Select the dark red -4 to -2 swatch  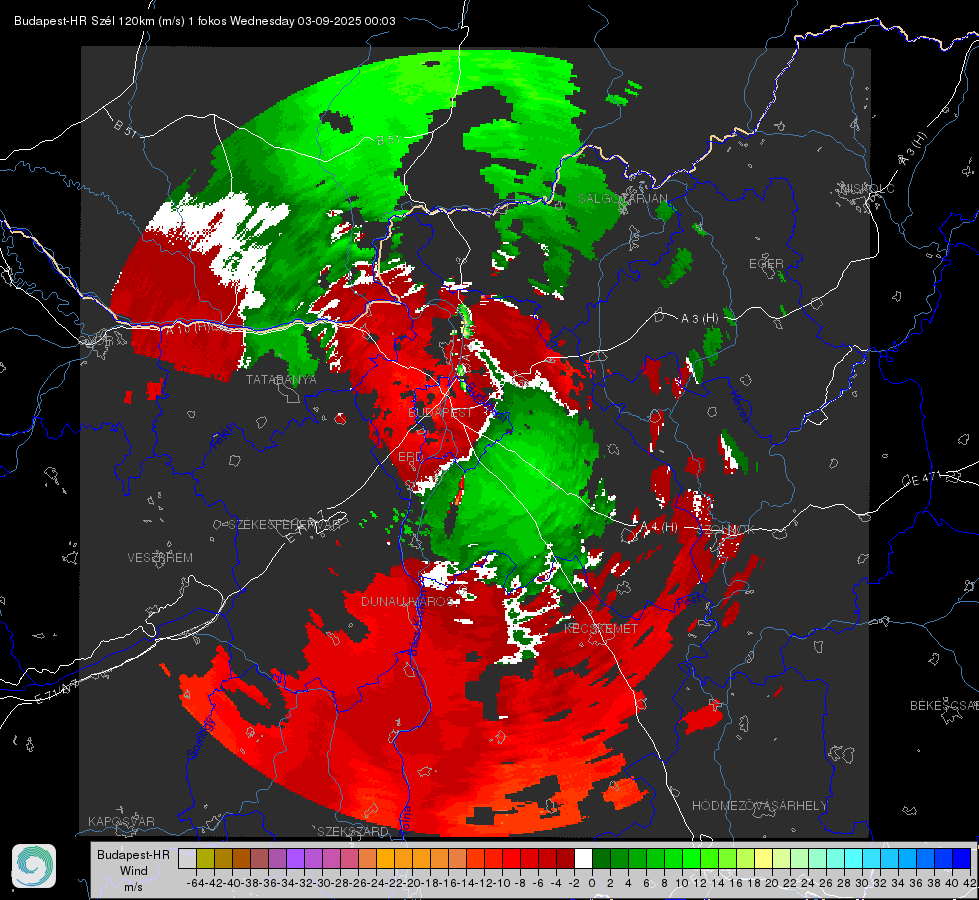click(565, 859)
